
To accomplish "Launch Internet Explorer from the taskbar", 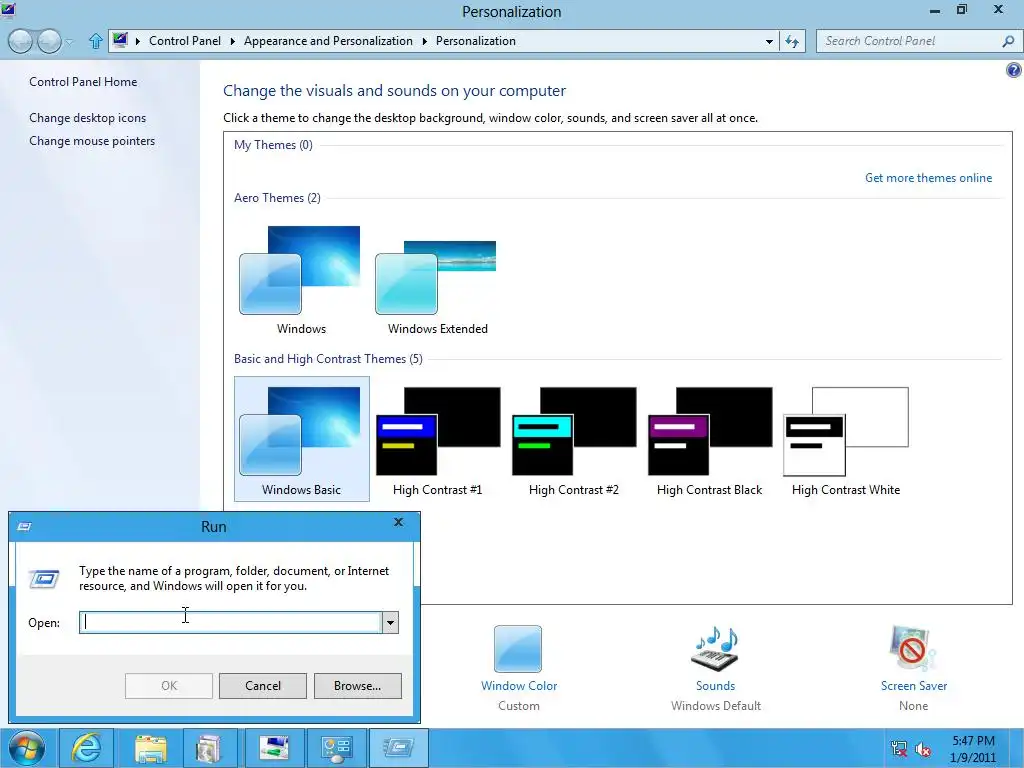I will pos(87,748).
